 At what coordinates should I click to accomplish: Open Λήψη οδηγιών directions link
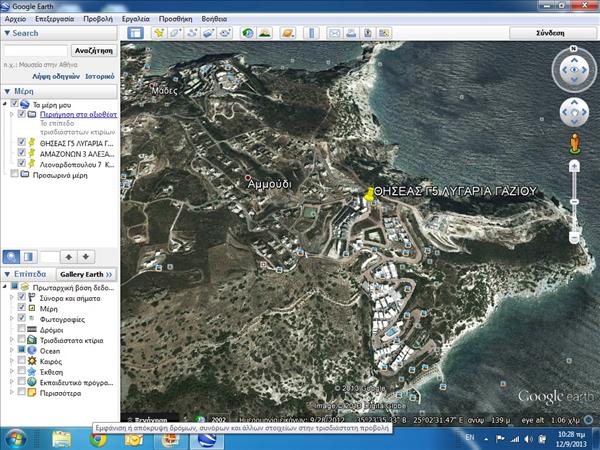(x=56, y=77)
